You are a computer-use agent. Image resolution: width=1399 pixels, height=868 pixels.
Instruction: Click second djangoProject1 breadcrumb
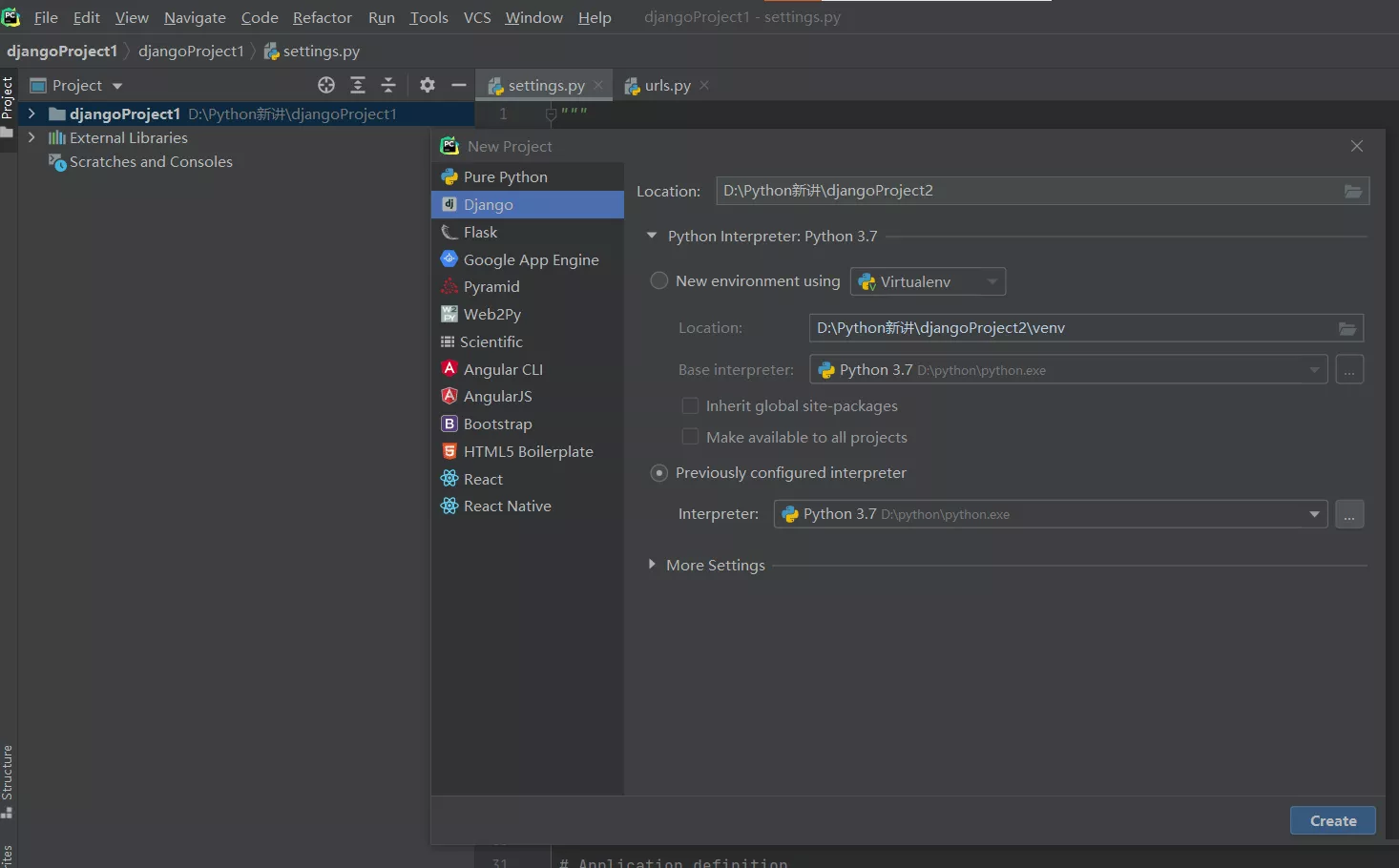tap(191, 51)
